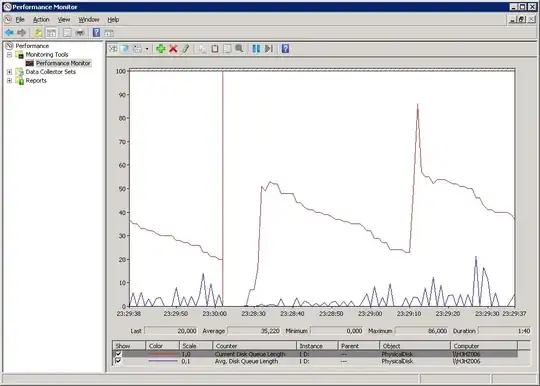Screen dimensions: 540x386
Task: Click the Highlight pencil icon
Action: pyautogui.click(x=186, y=49)
